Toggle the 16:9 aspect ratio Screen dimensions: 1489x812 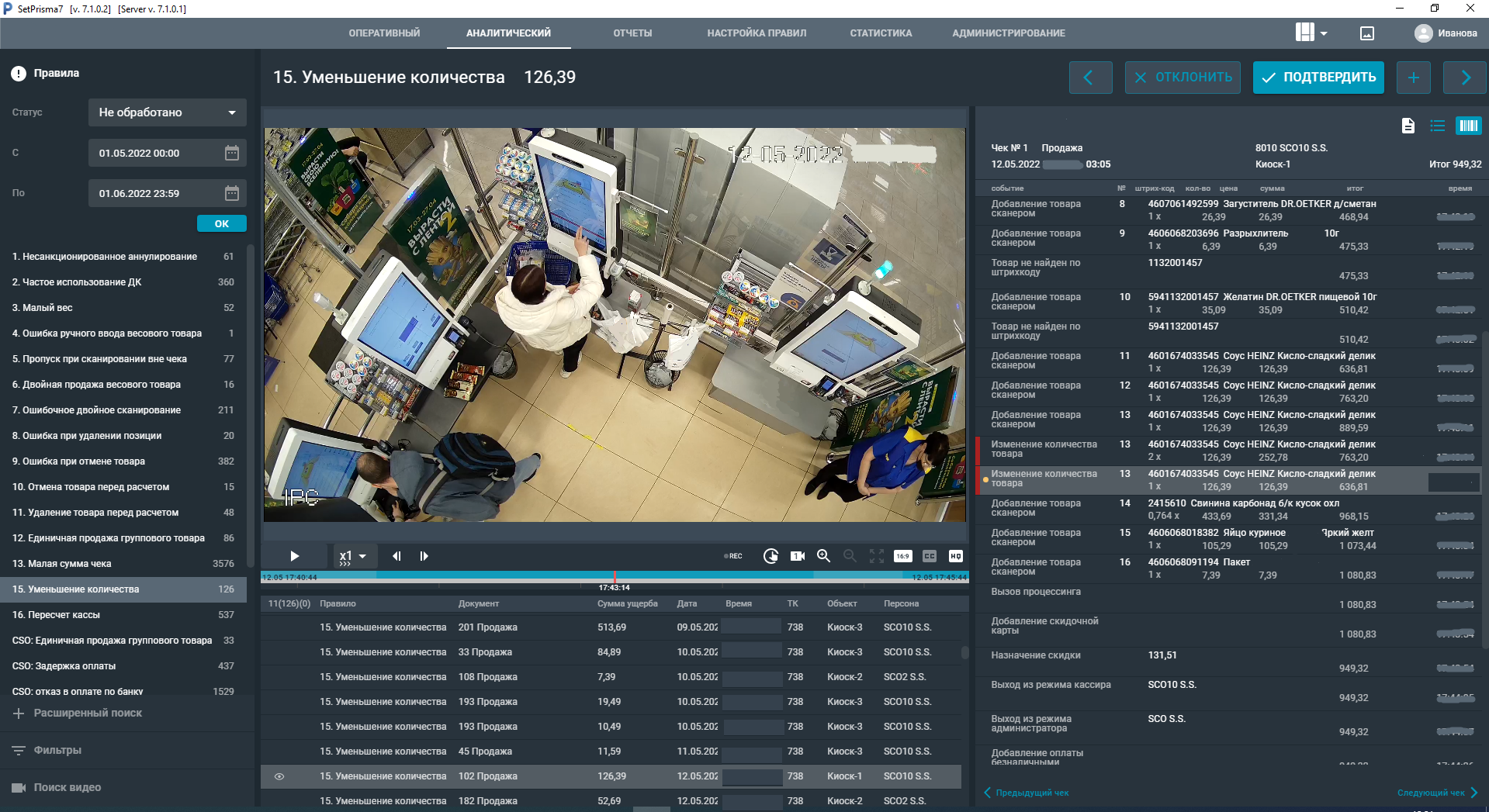pos(903,556)
